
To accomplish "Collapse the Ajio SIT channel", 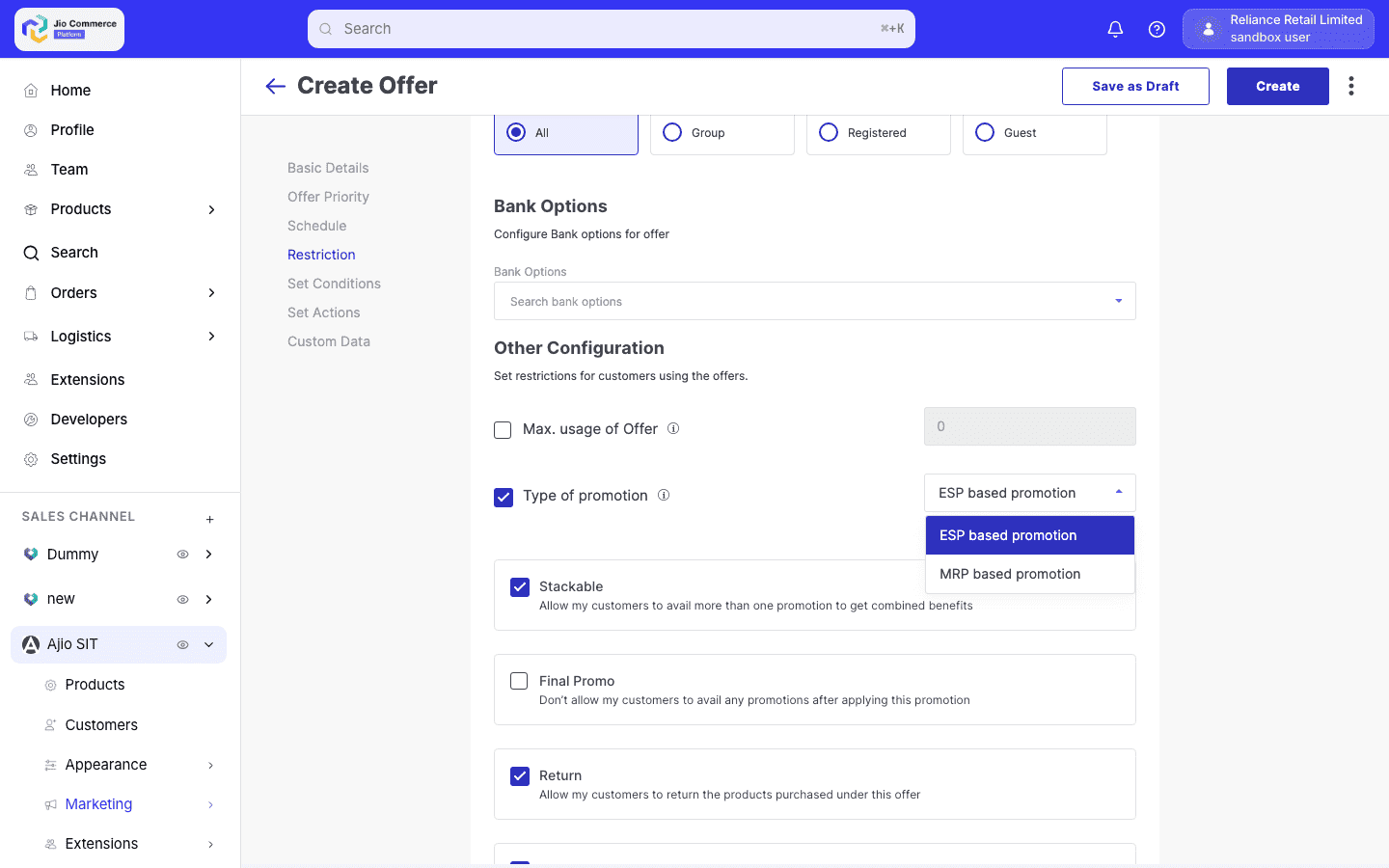I will click(x=207, y=644).
